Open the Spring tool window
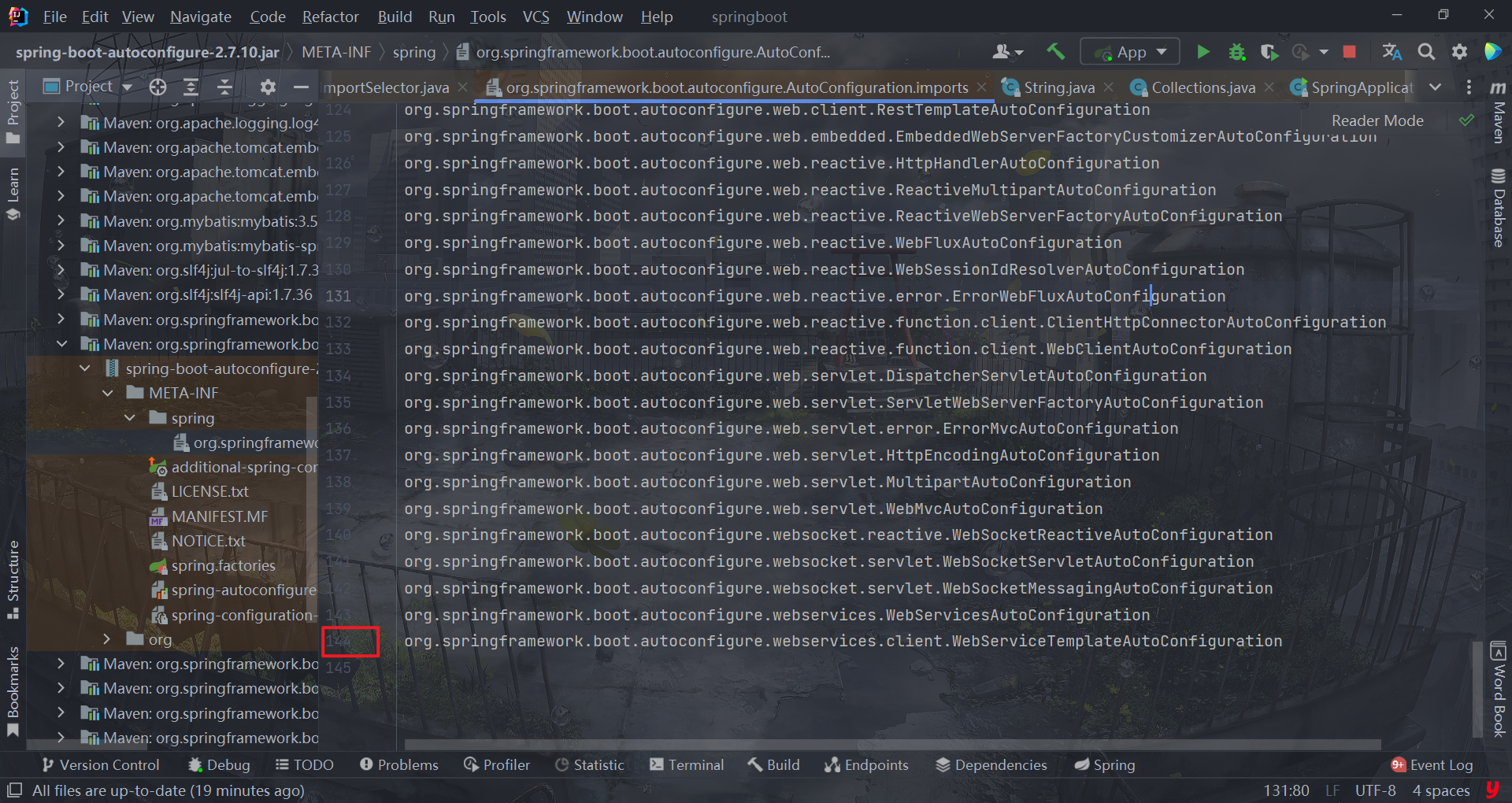The image size is (1512, 803). [x=1105, y=764]
